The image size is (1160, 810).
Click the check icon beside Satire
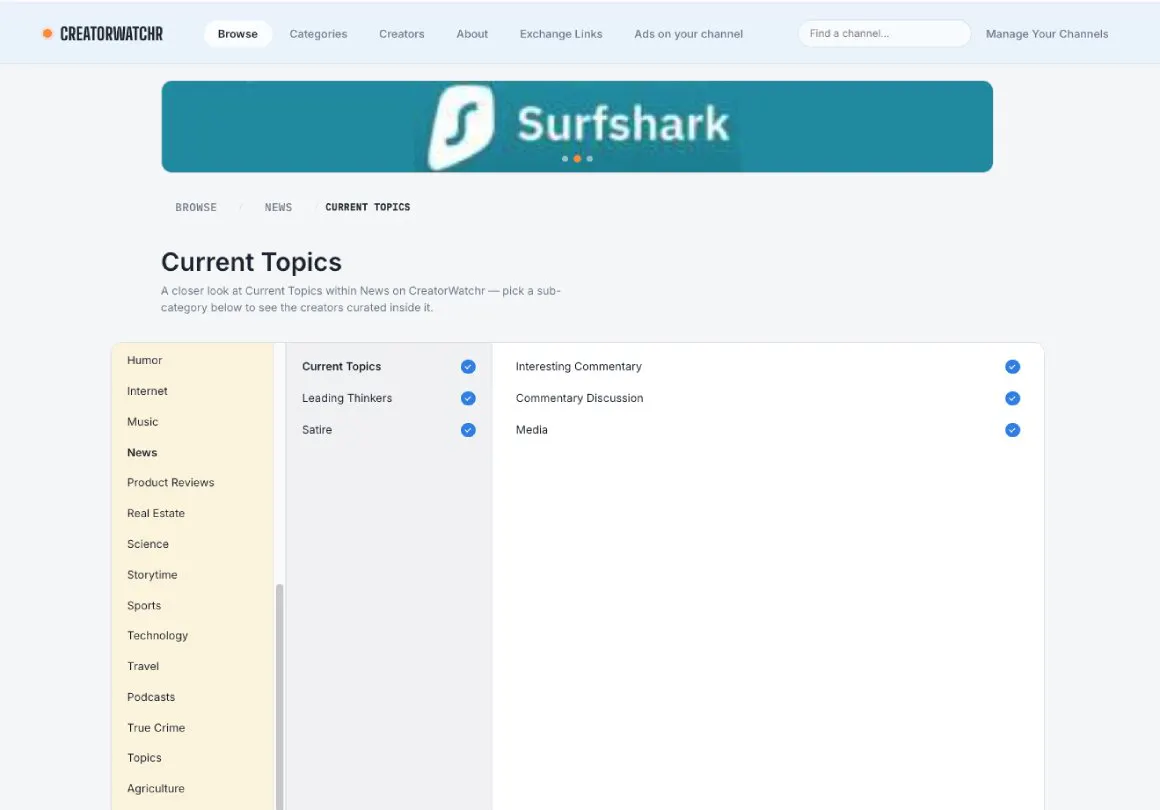468,430
